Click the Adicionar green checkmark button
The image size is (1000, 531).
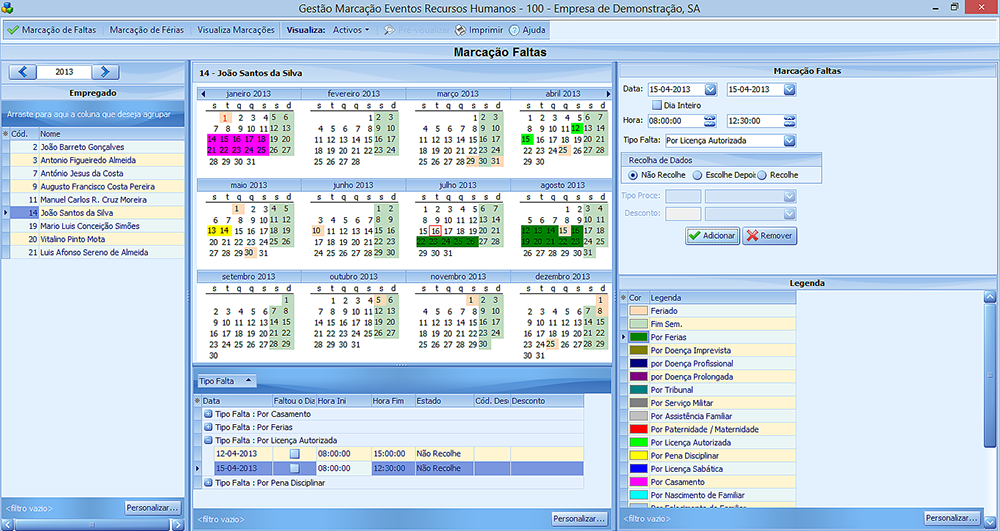712,236
